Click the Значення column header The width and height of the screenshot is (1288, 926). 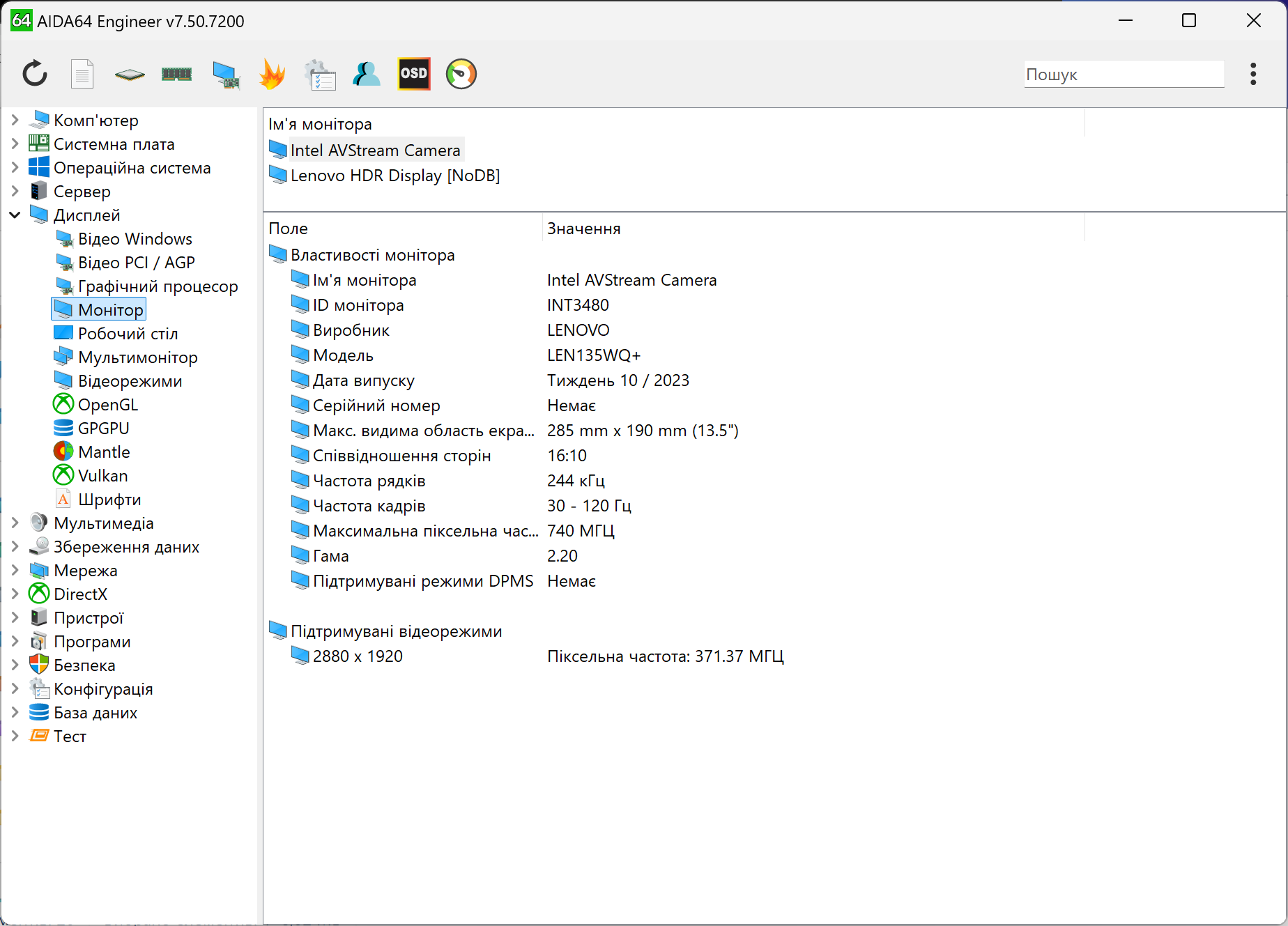click(583, 229)
